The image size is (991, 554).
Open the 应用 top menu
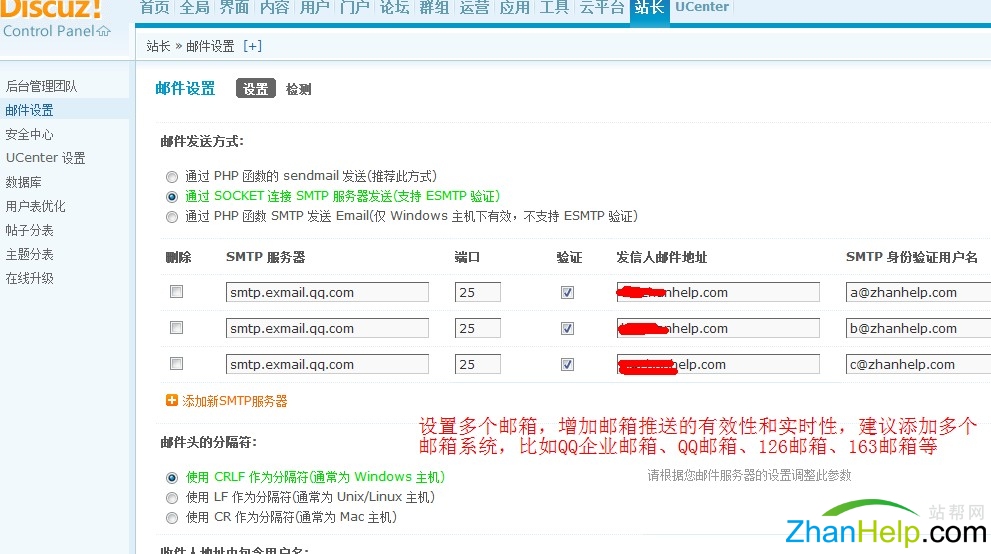[514, 7]
